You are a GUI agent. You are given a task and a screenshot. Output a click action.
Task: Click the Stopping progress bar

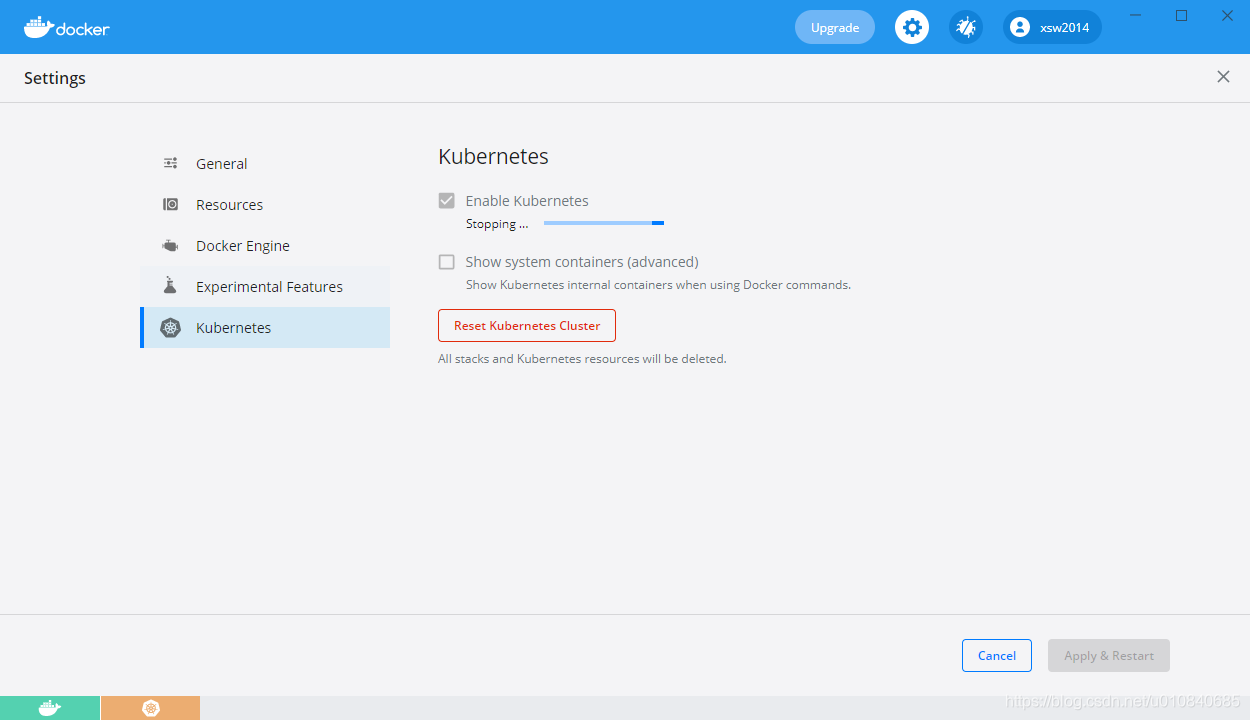604,223
